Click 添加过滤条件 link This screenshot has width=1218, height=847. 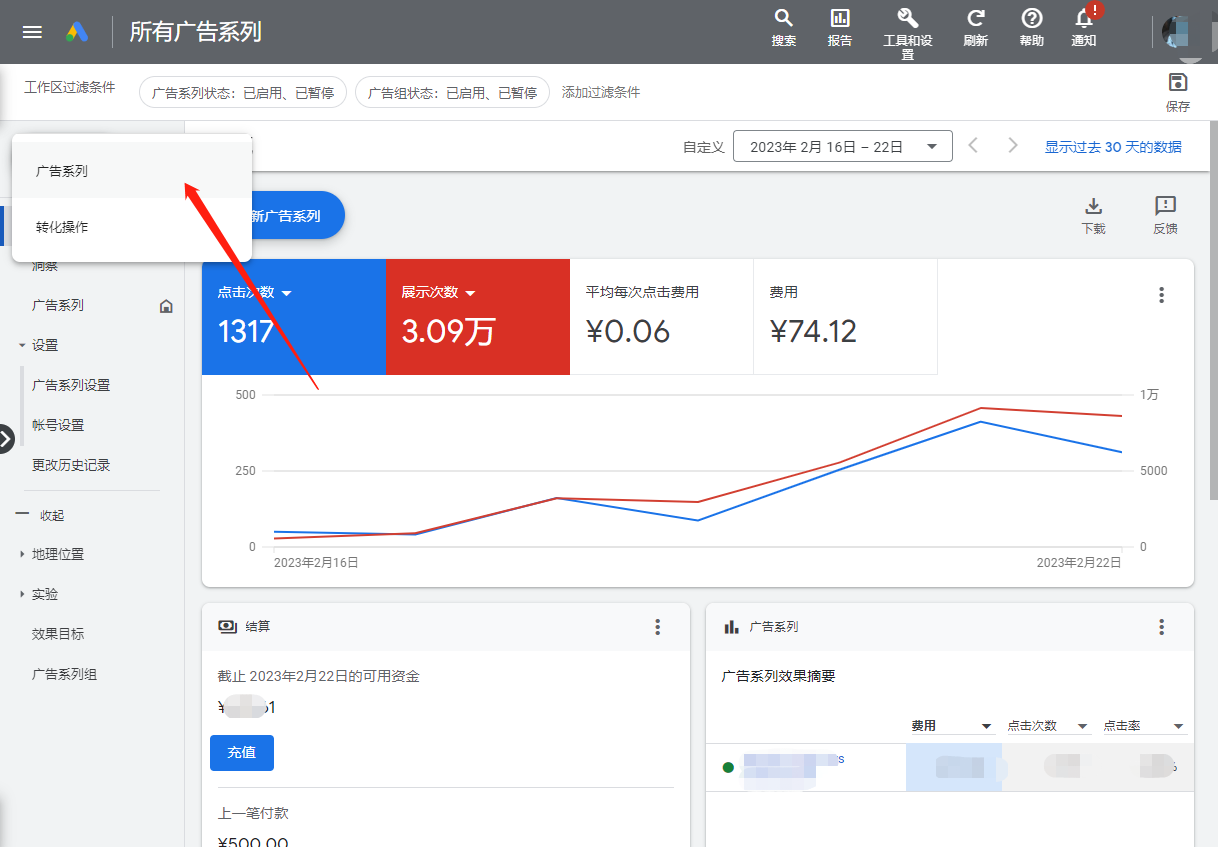tap(601, 92)
